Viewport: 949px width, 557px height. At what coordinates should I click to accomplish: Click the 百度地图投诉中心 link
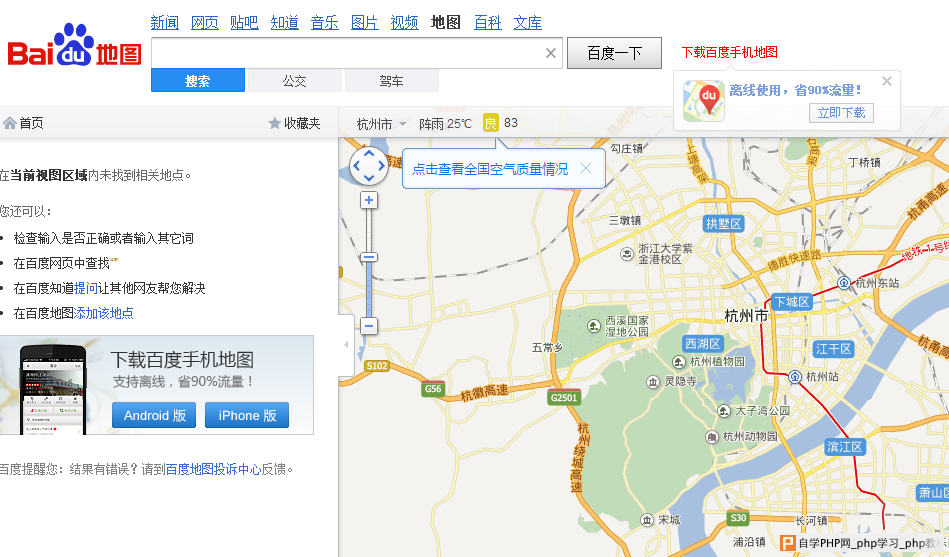[213, 469]
